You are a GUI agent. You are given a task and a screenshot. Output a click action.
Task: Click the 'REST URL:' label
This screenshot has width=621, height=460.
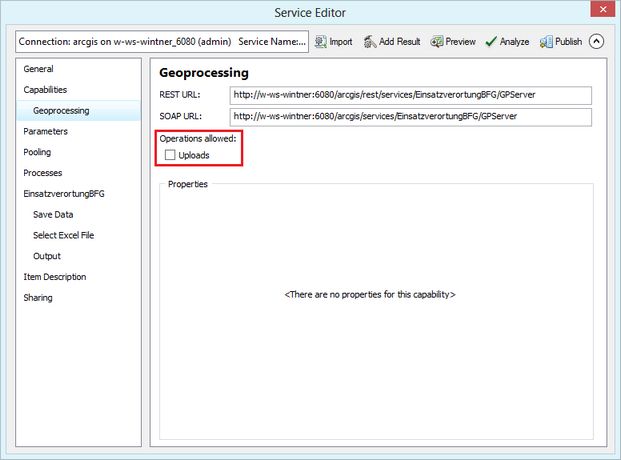(180, 95)
